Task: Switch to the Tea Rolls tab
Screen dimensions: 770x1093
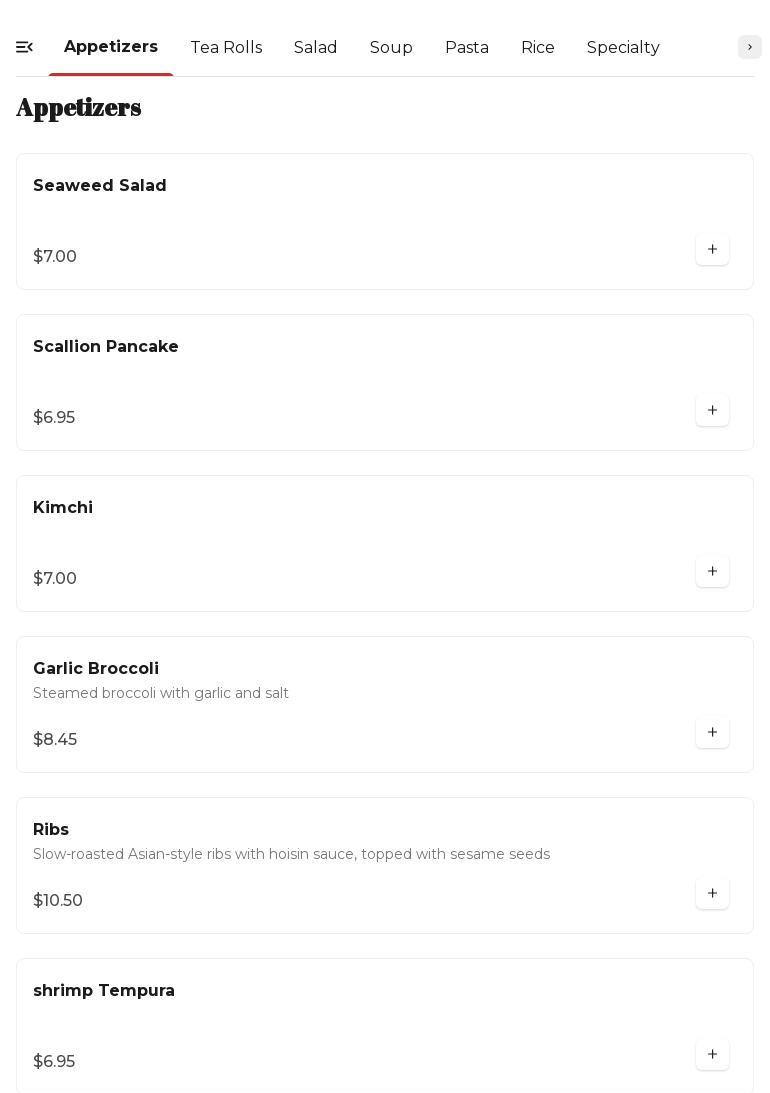Action: point(226,48)
